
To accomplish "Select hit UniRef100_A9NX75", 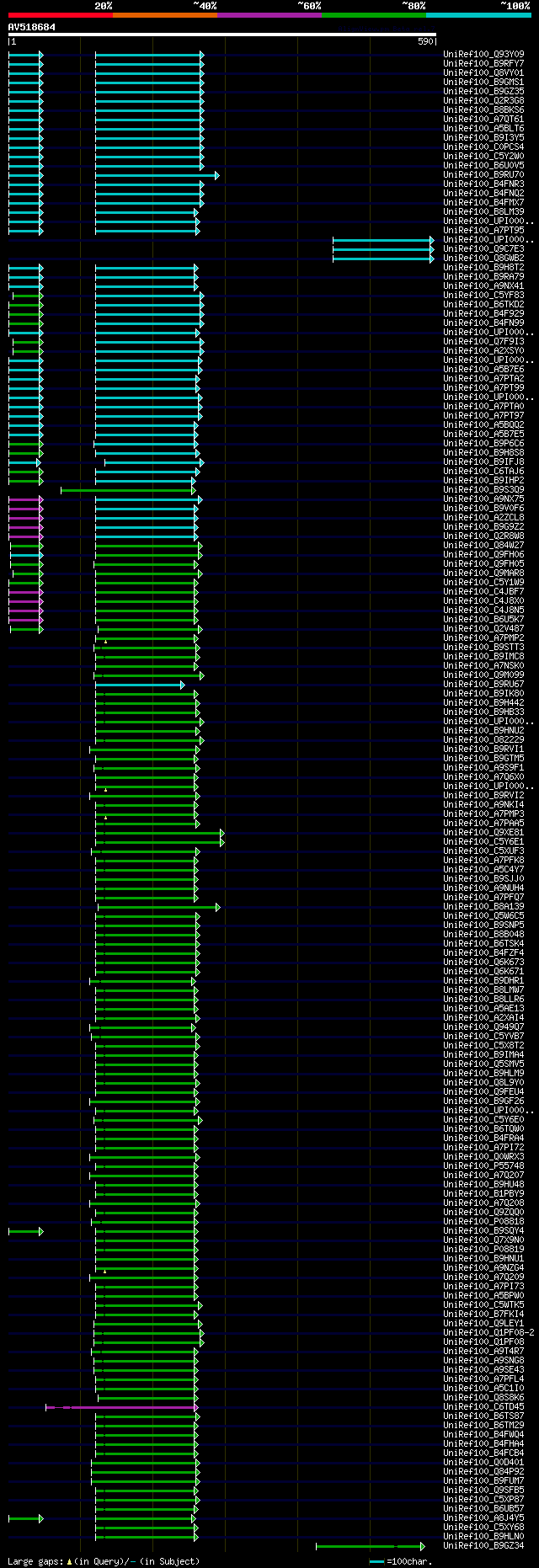I will (x=483, y=499).
